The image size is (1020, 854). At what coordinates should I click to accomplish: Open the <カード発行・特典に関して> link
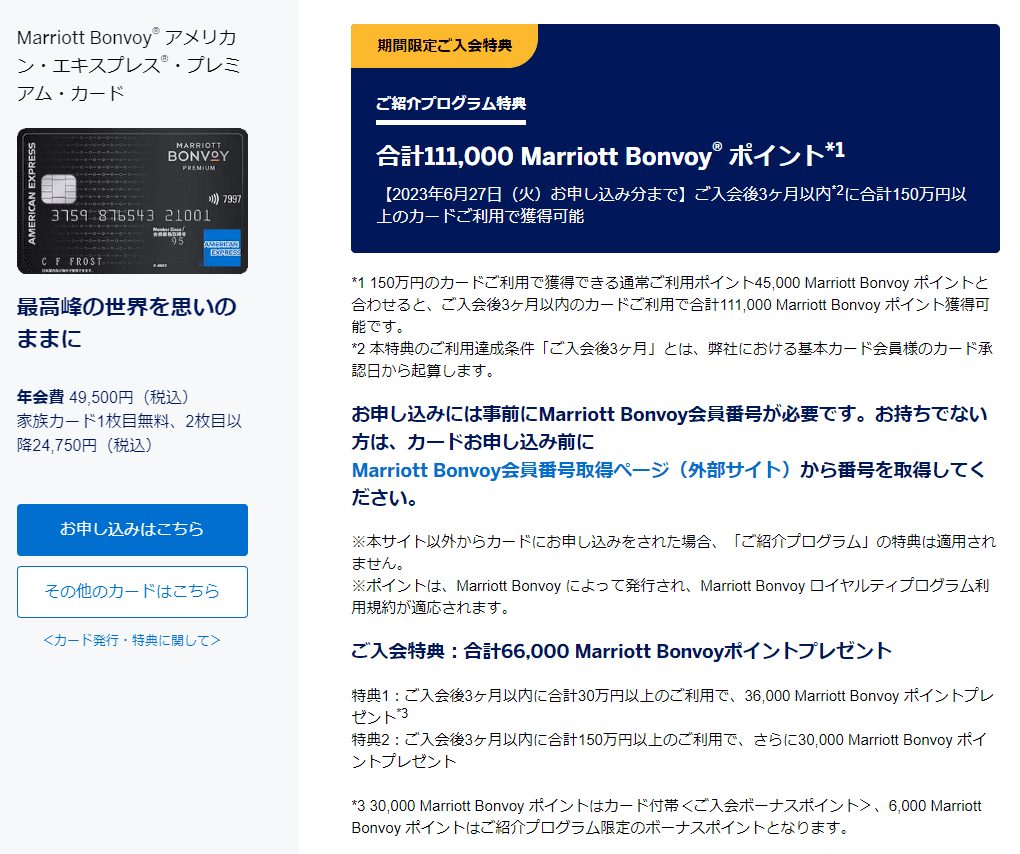click(x=132, y=641)
